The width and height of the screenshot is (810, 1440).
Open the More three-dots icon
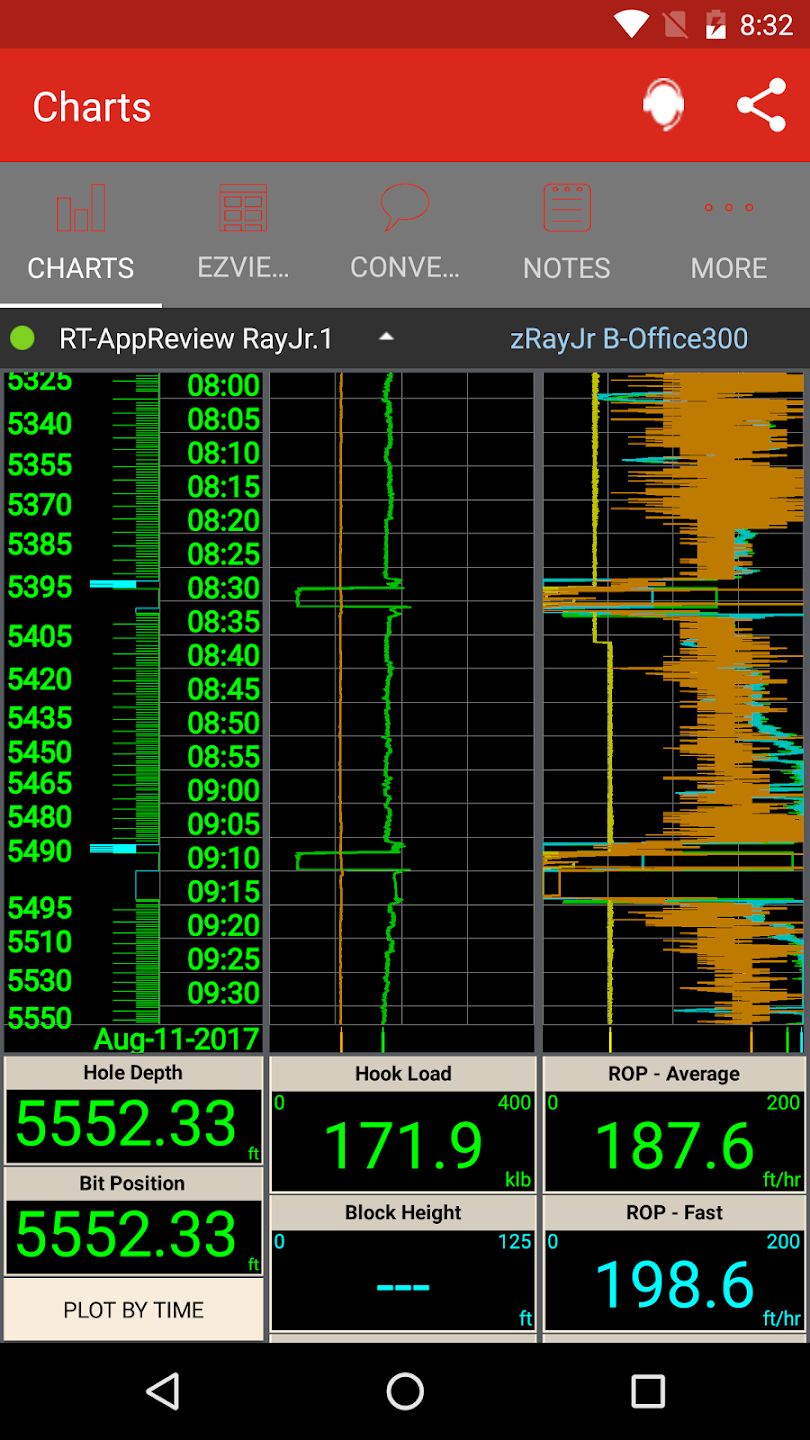[729, 208]
